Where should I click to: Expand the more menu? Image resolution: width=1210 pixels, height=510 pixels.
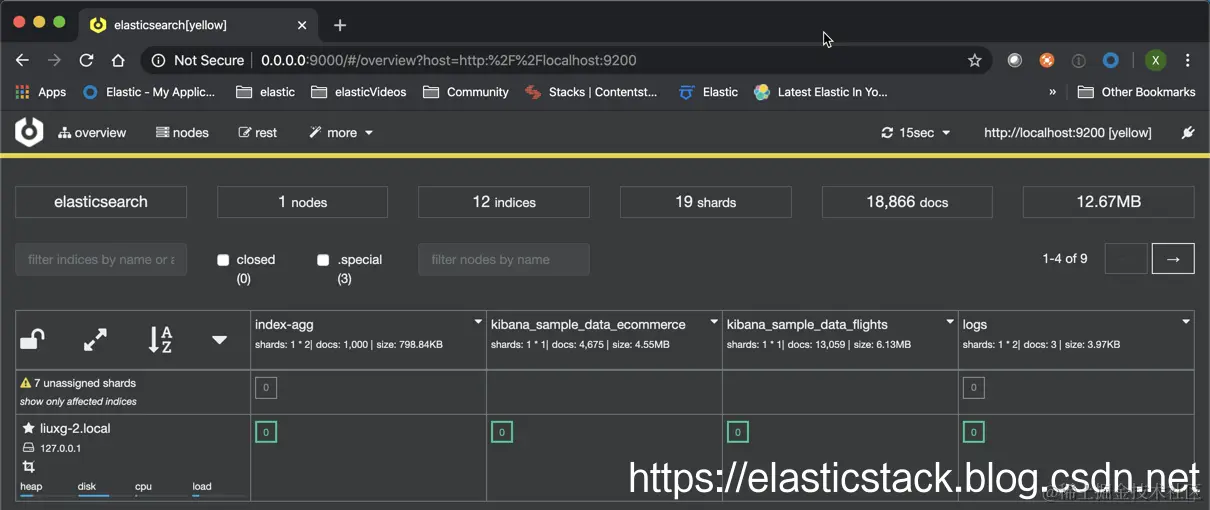click(341, 132)
